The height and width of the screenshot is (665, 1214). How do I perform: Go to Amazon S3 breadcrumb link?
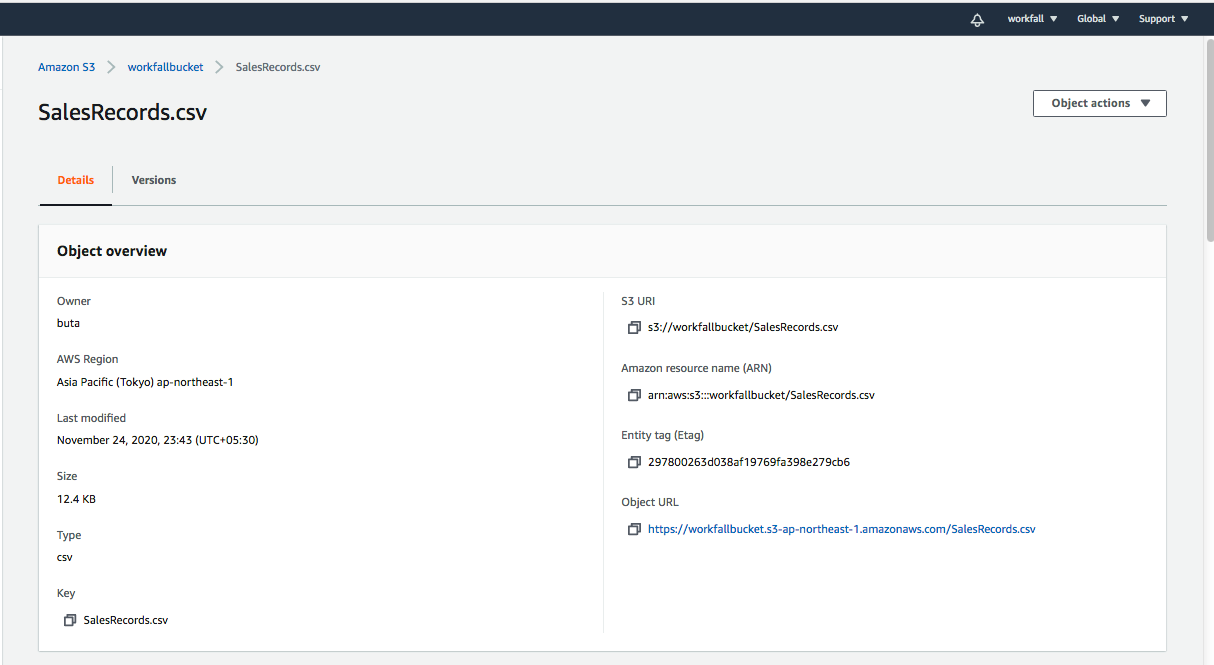67,67
